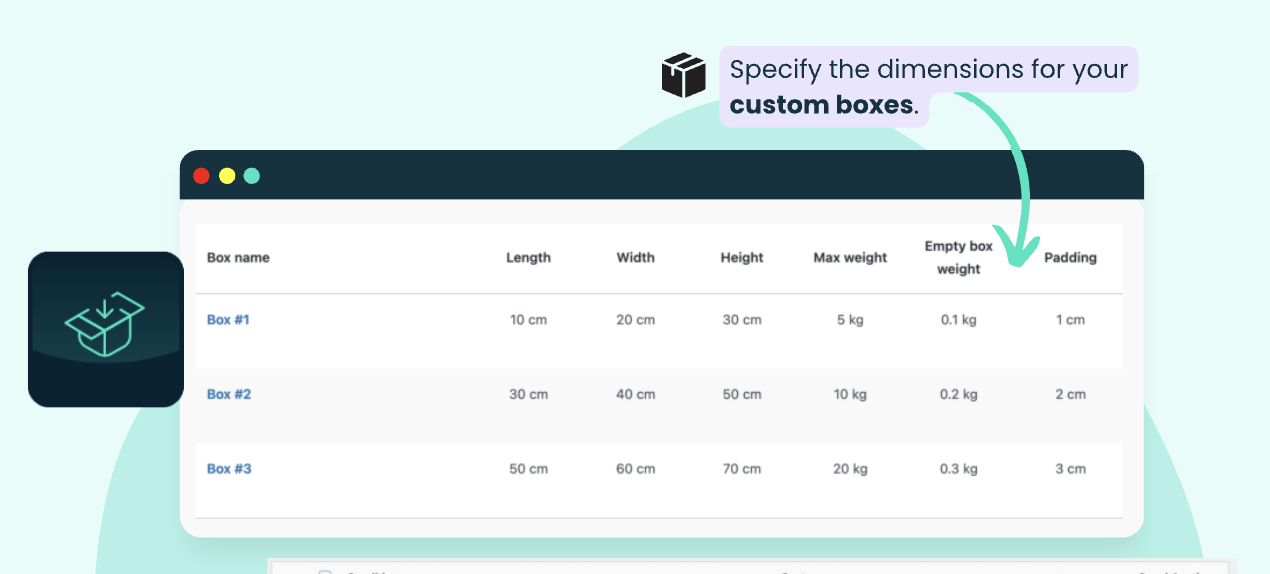Screen dimensions: 1270x574
Task: Click Box #2 width value 40 cm
Action: [636, 394]
